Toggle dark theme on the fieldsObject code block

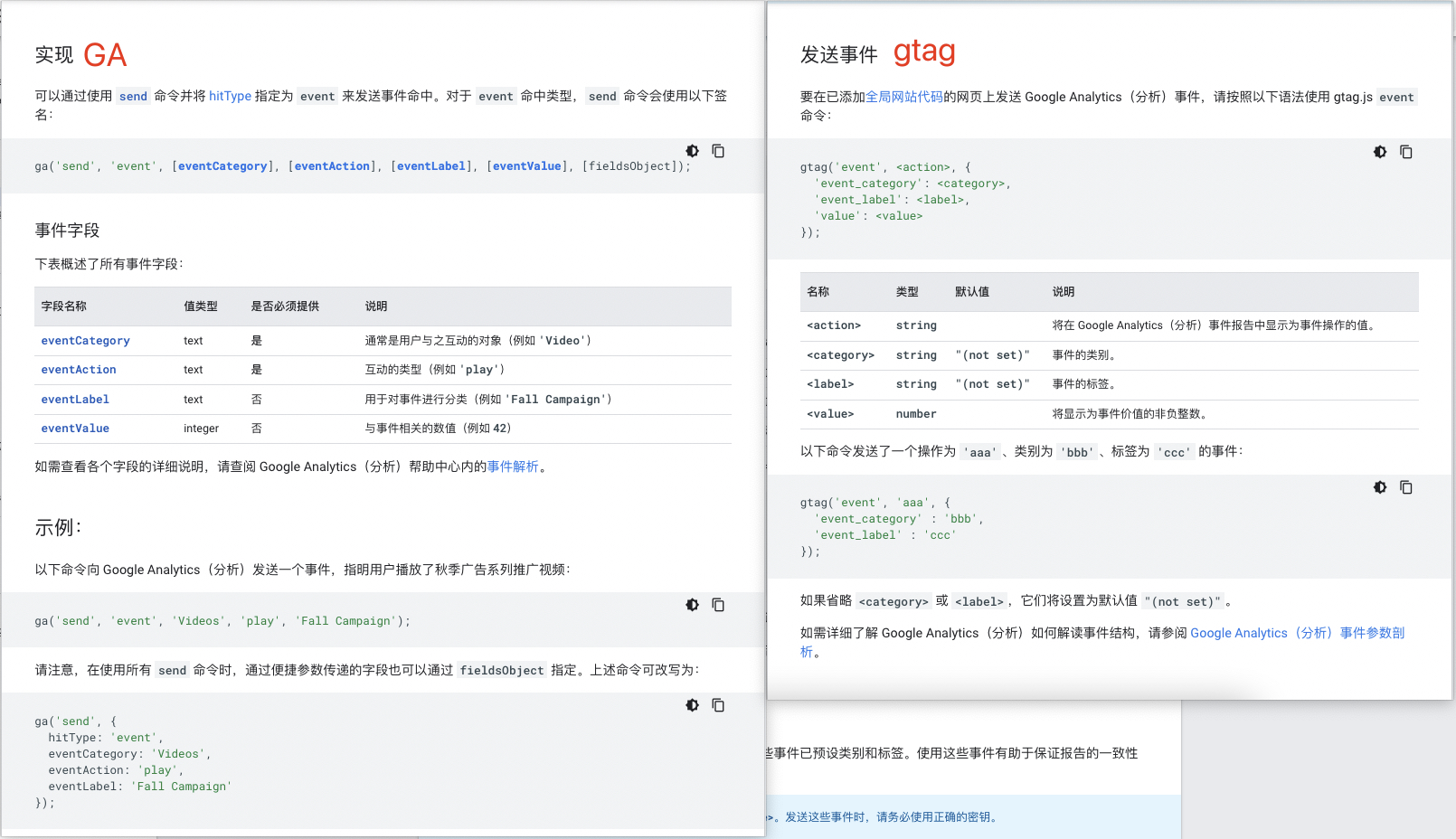[692, 705]
